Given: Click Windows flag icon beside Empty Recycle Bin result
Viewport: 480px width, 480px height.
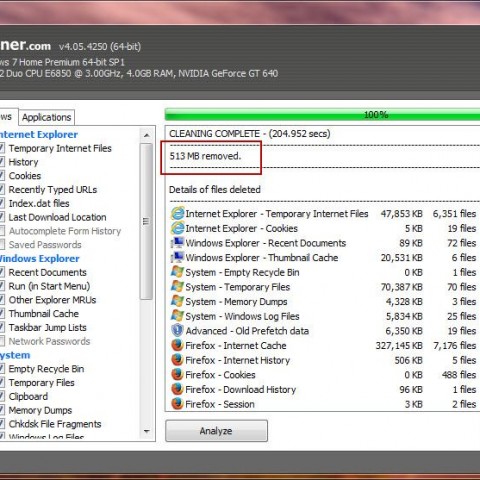Looking at the screenshot, I should (177, 272).
